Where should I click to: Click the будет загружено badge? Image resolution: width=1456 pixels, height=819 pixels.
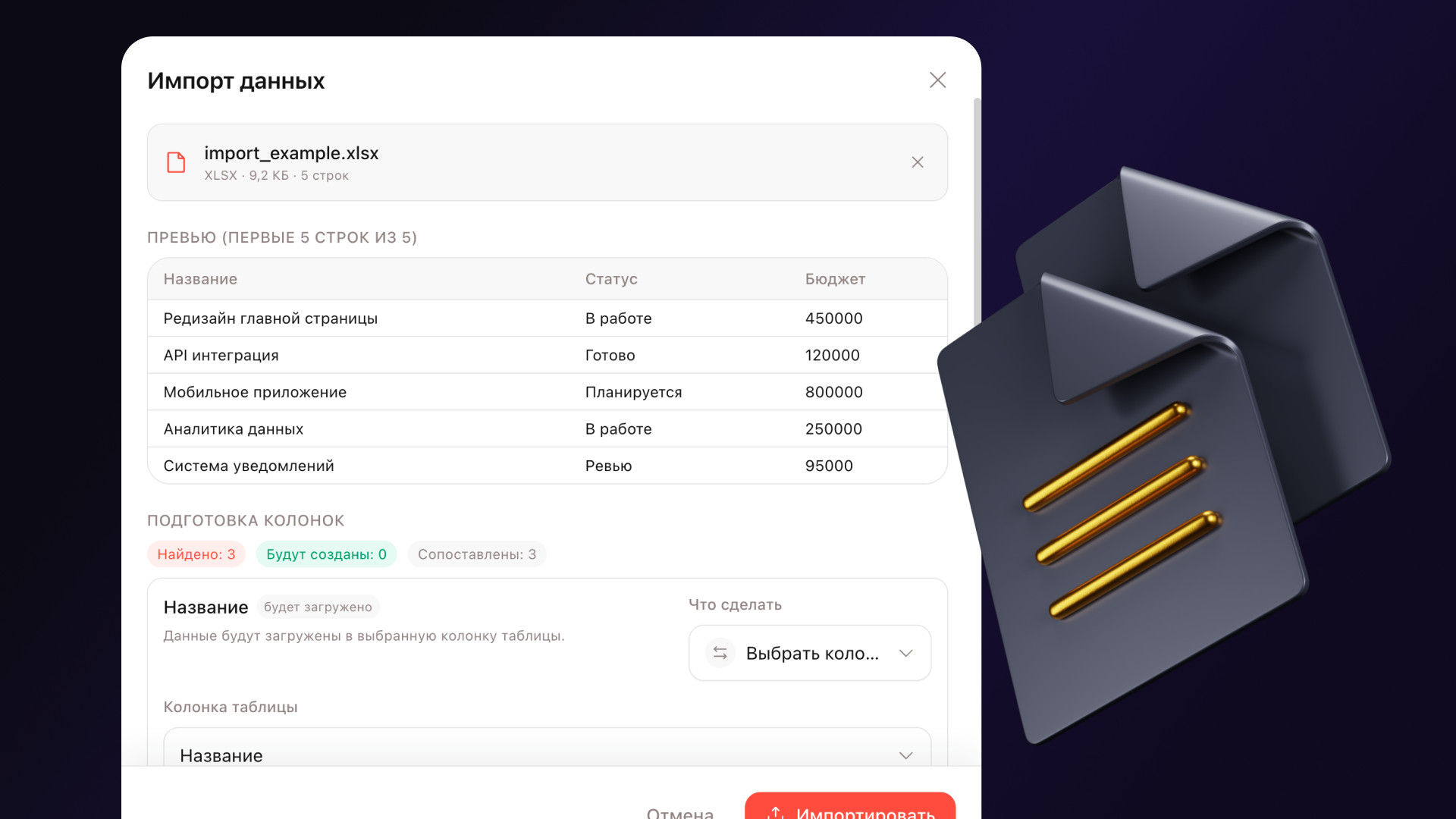pos(318,607)
